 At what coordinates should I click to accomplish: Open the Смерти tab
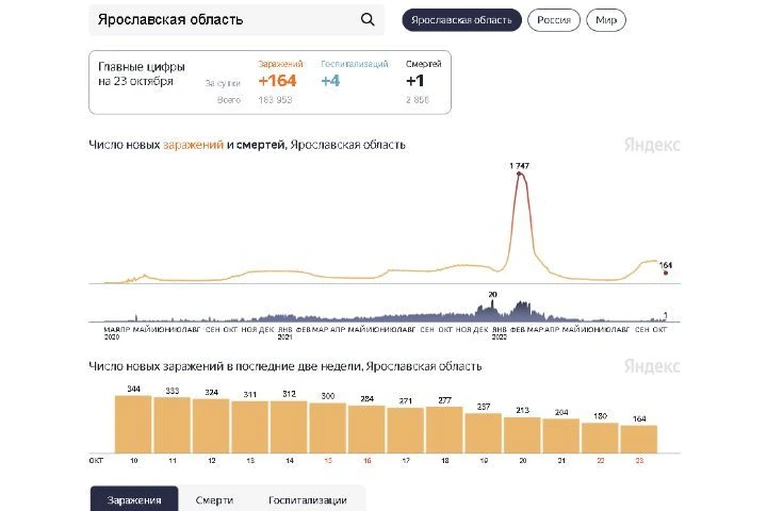tap(214, 500)
